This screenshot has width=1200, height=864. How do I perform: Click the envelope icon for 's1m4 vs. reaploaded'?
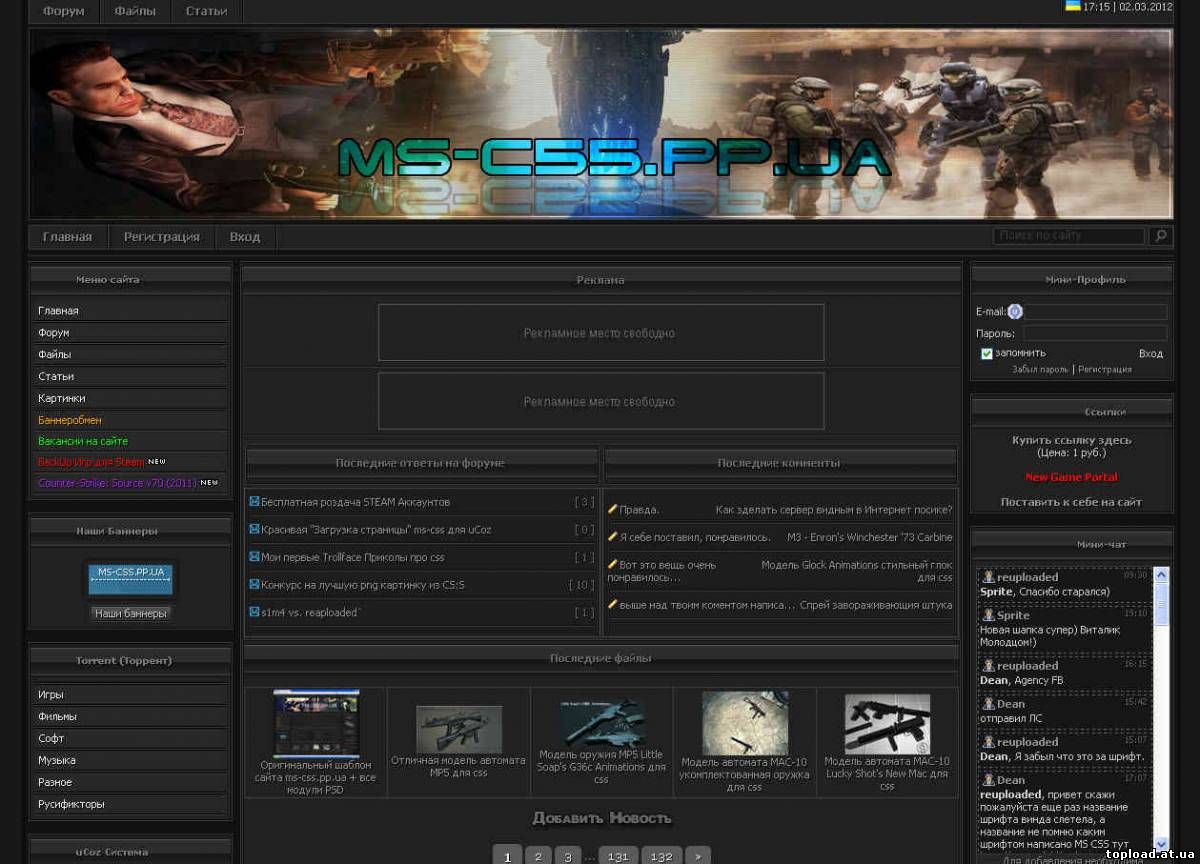pos(255,611)
